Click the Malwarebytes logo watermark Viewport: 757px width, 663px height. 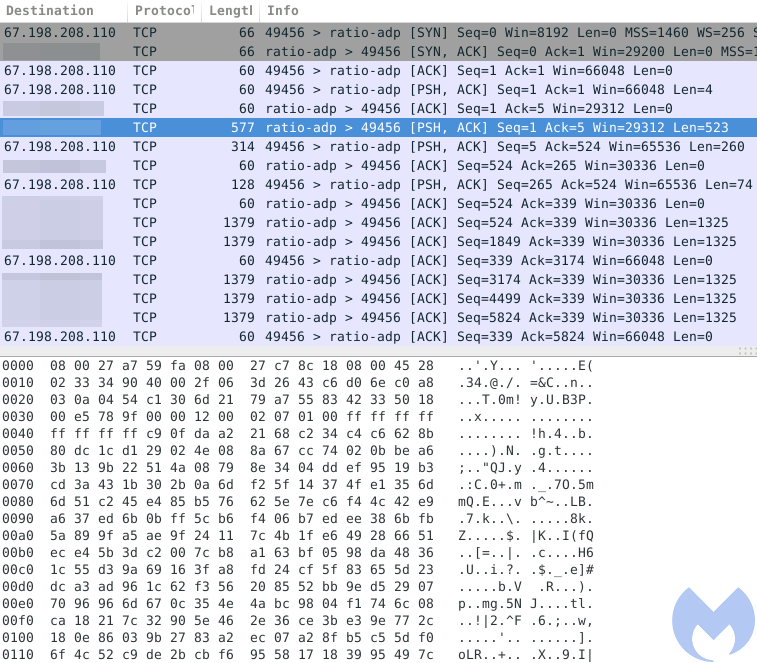coord(713,623)
